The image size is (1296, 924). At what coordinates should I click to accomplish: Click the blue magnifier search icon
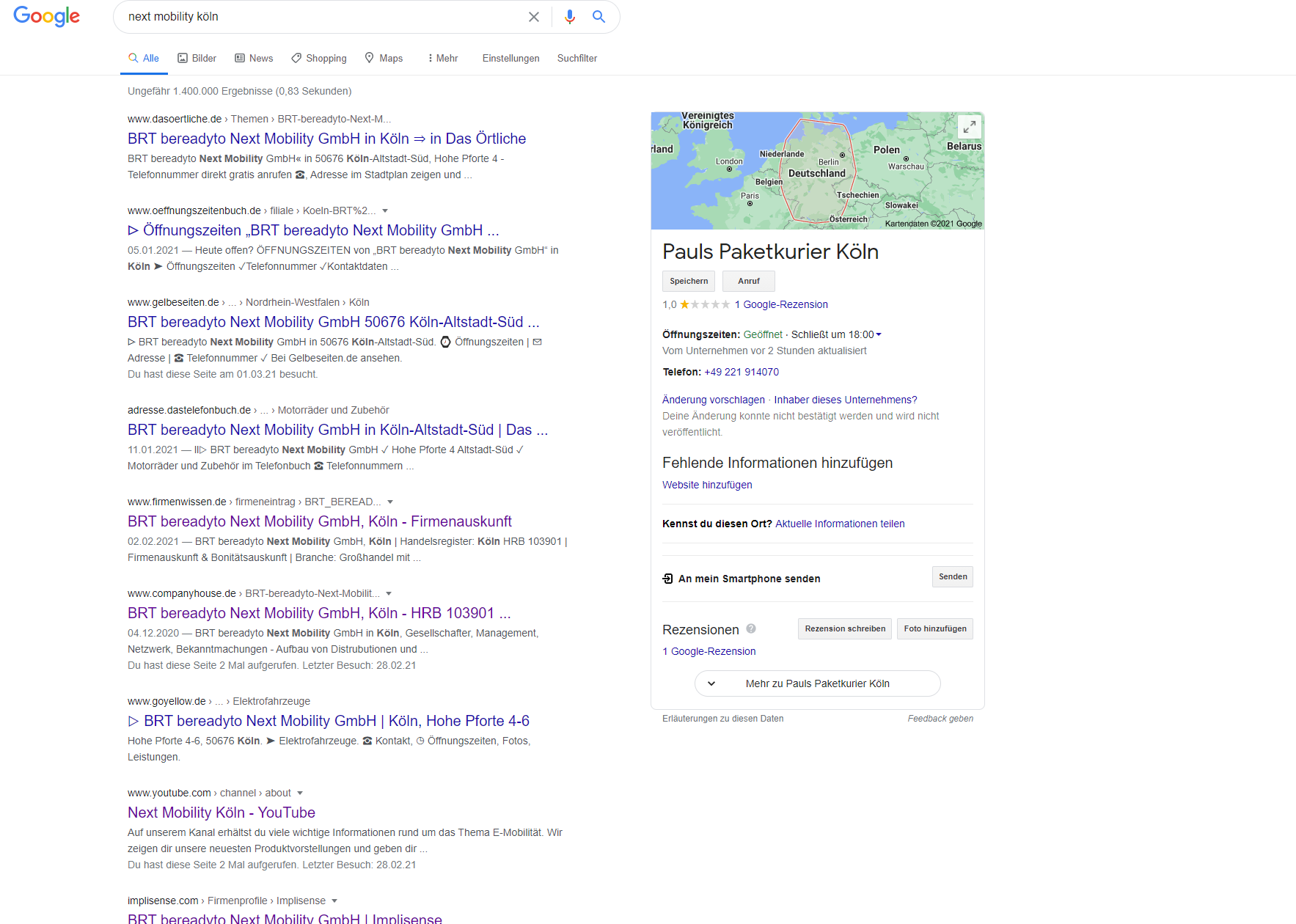[598, 17]
